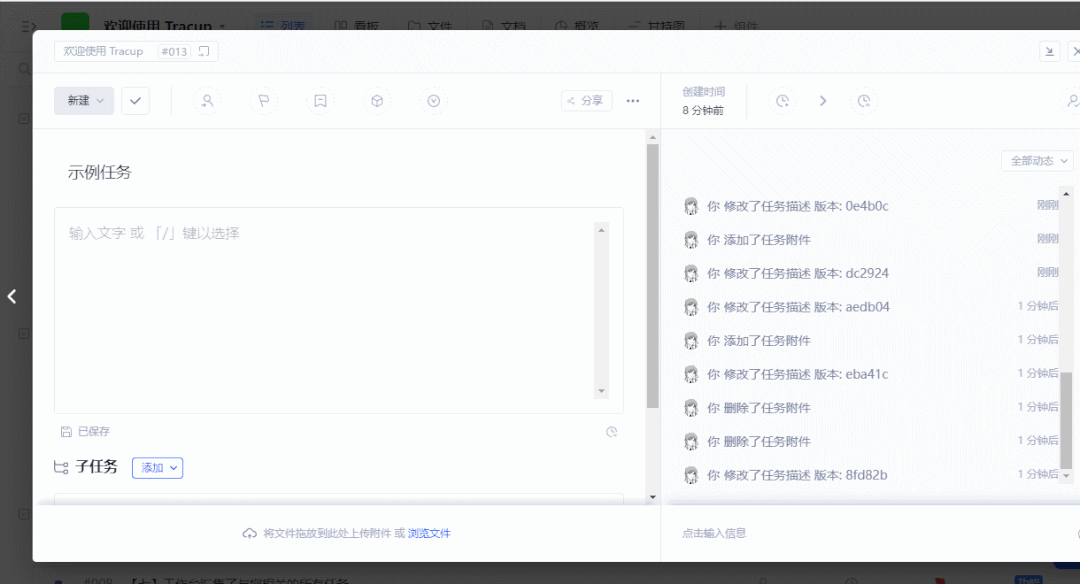Switch to the 看板 board tab
Screen dimensions: 1080x584
point(358,27)
